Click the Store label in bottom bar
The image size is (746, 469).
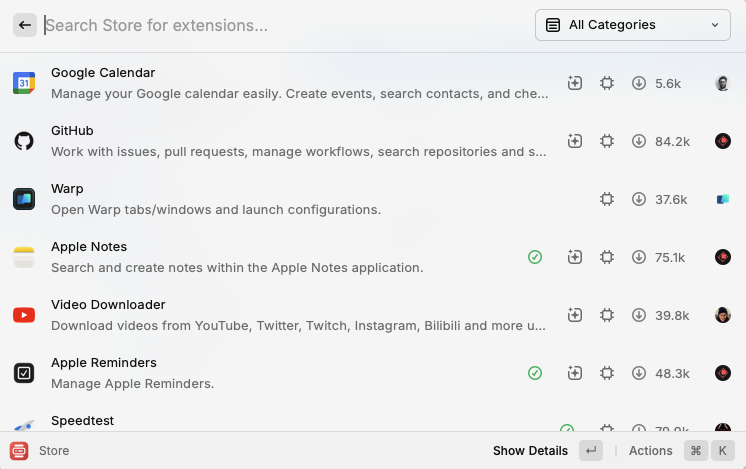tap(54, 450)
